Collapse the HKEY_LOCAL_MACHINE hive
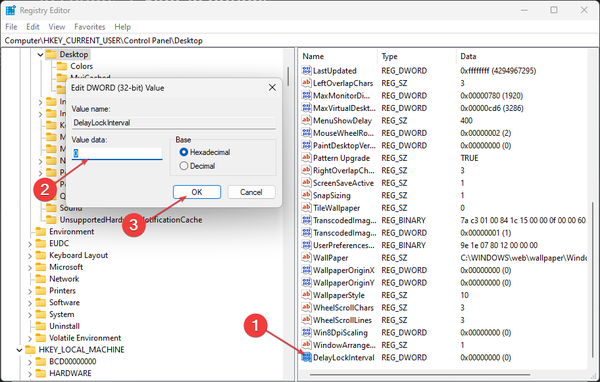This screenshot has width=600, height=382. tap(19, 350)
